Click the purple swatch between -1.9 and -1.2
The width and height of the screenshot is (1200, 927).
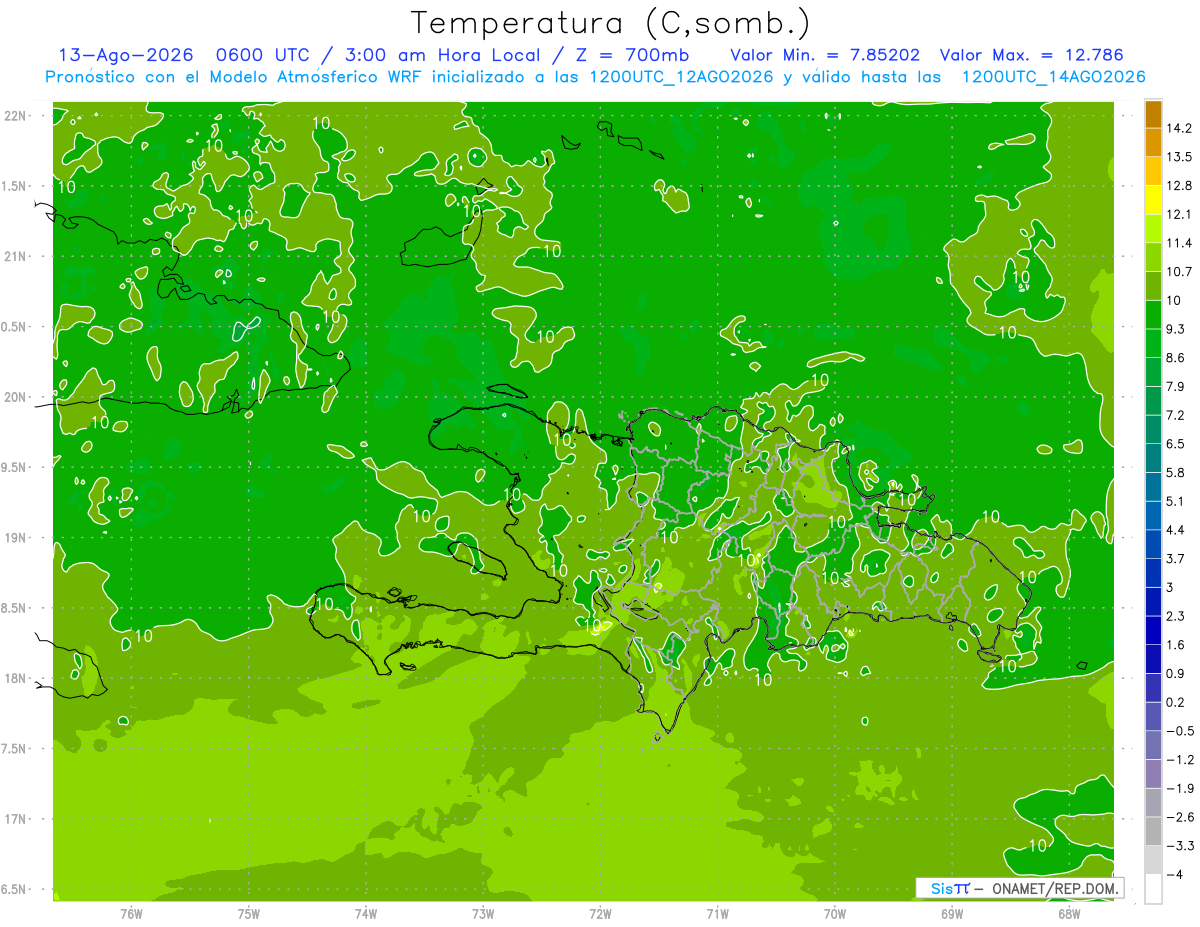pyautogui.click(x=1153, y=773)
